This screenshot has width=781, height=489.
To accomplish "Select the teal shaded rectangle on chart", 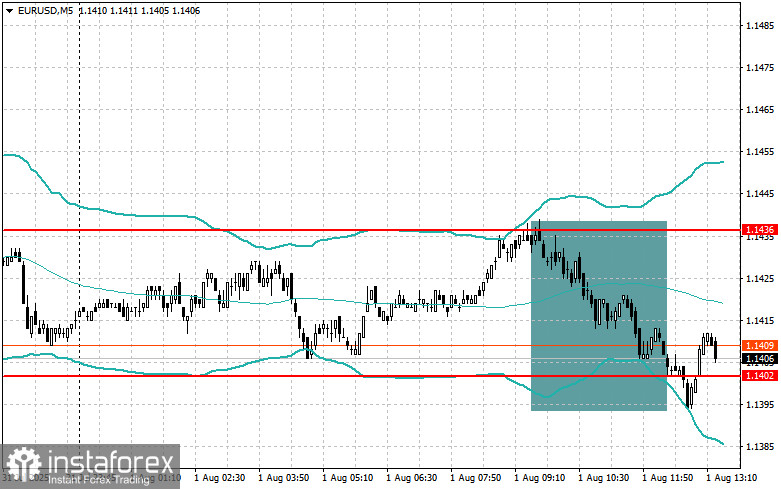I will (599, 316).
